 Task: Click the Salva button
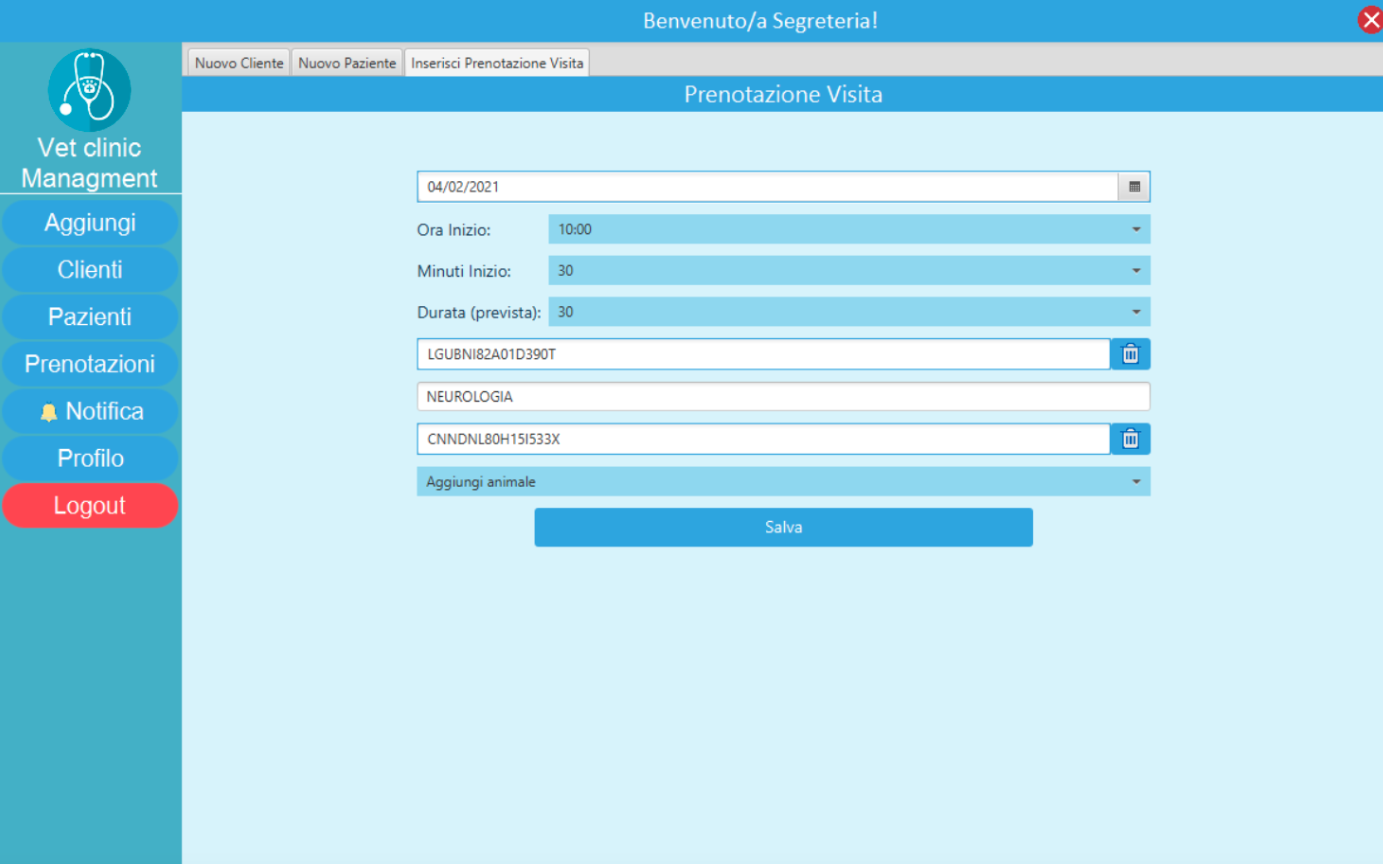(783, 527)
